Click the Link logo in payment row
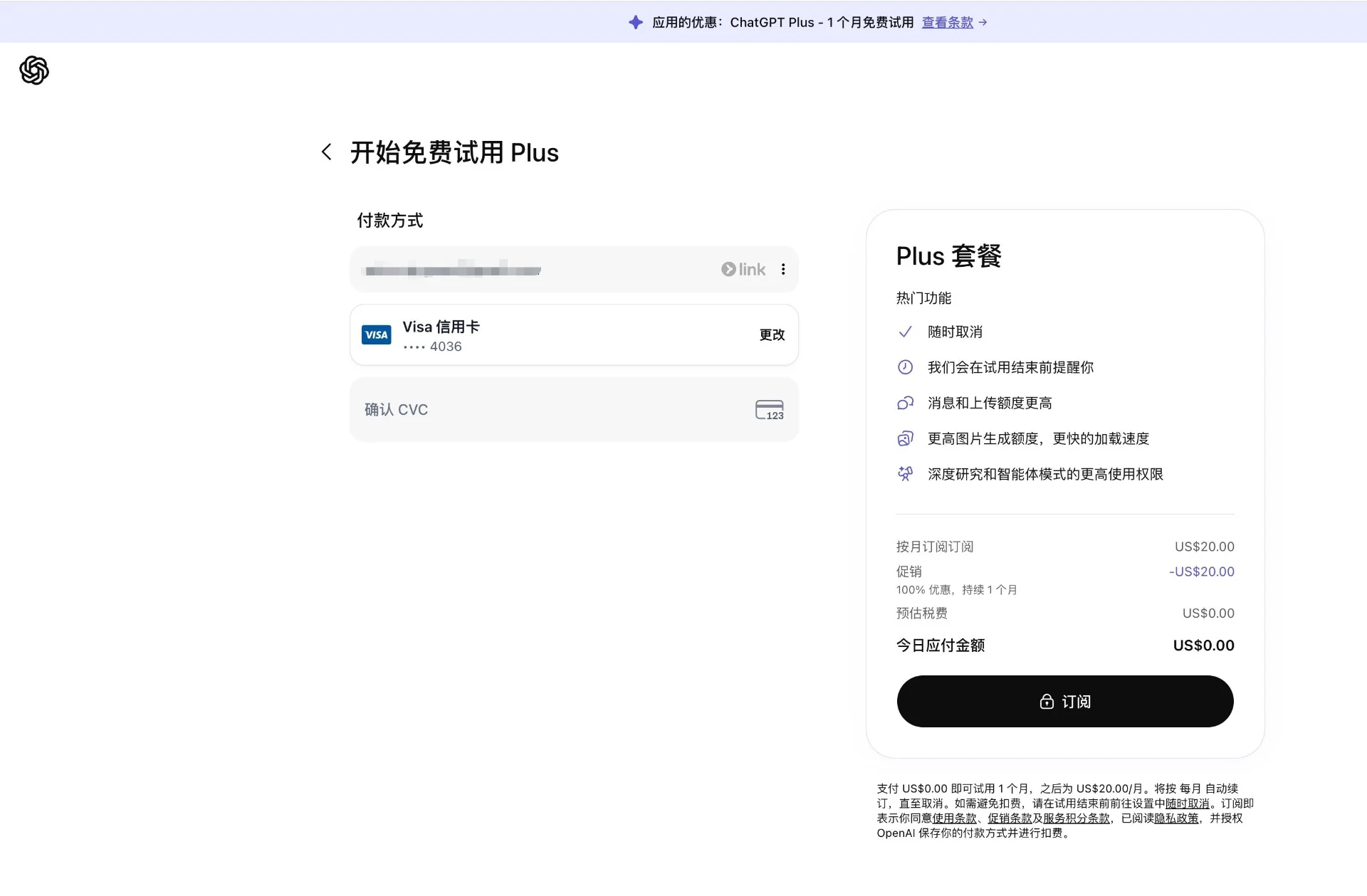The image size is (1367, 896). click(743, 269)
